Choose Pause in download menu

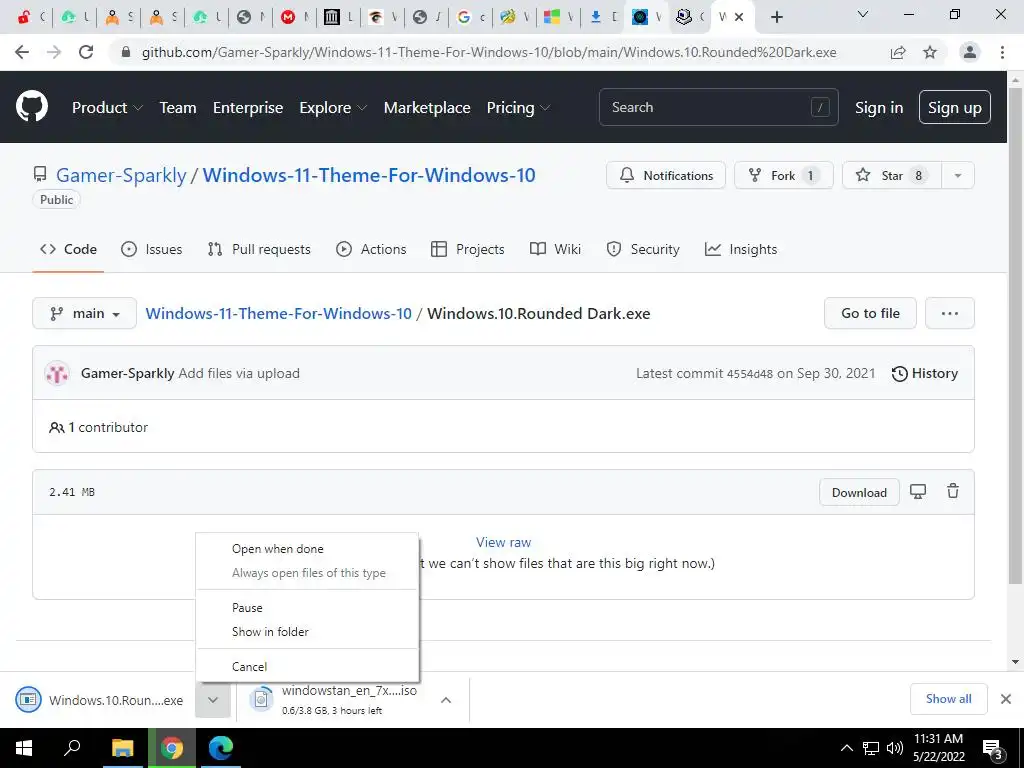[x=308, y=608]
